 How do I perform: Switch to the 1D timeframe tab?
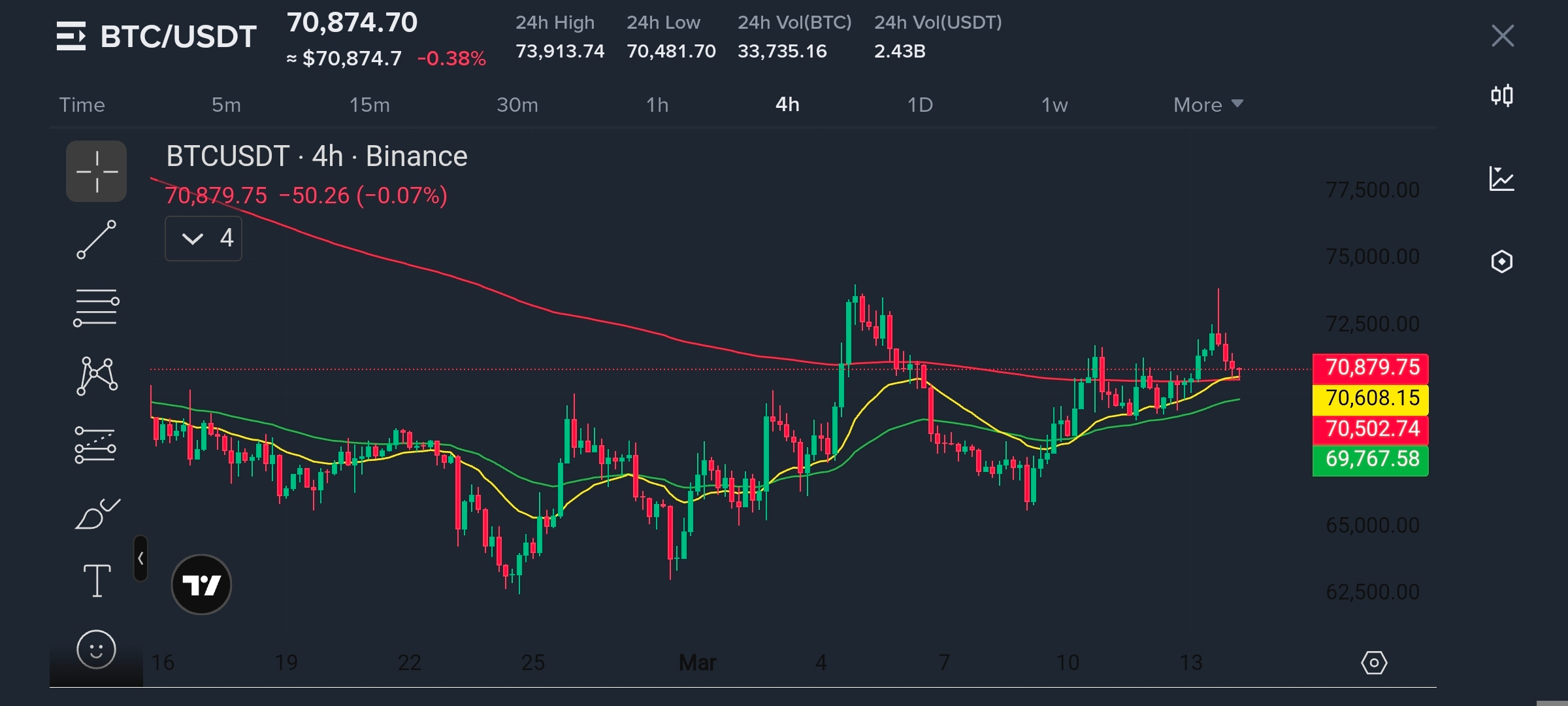tap(919, 105)
